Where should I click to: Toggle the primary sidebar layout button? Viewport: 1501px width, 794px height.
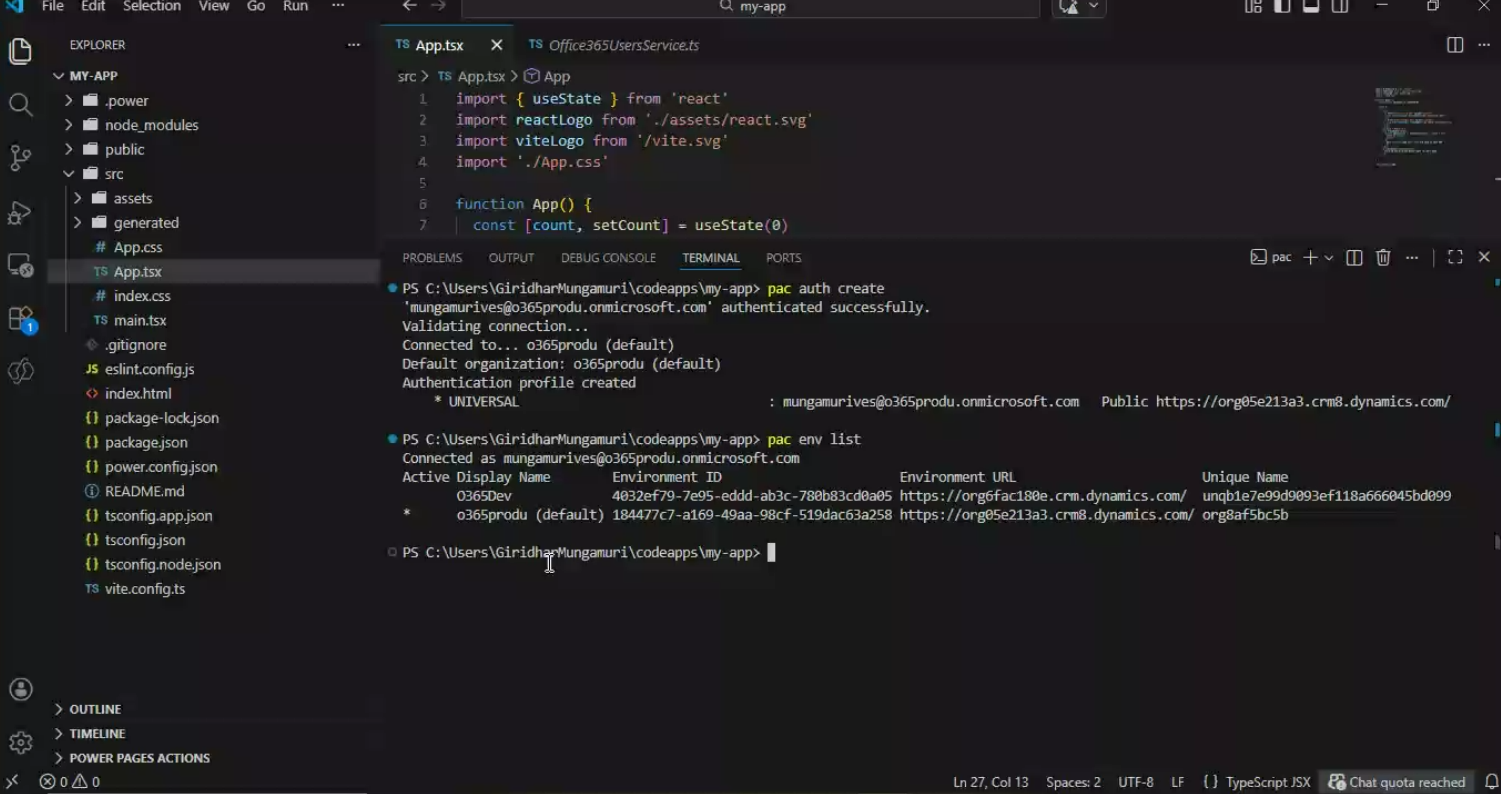(x=1282, y=7)
